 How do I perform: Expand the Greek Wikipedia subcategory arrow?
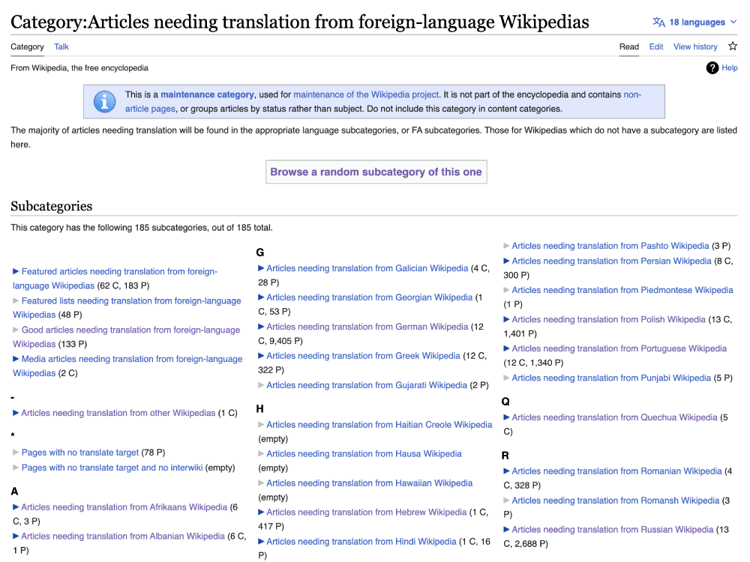pos(261,356)
